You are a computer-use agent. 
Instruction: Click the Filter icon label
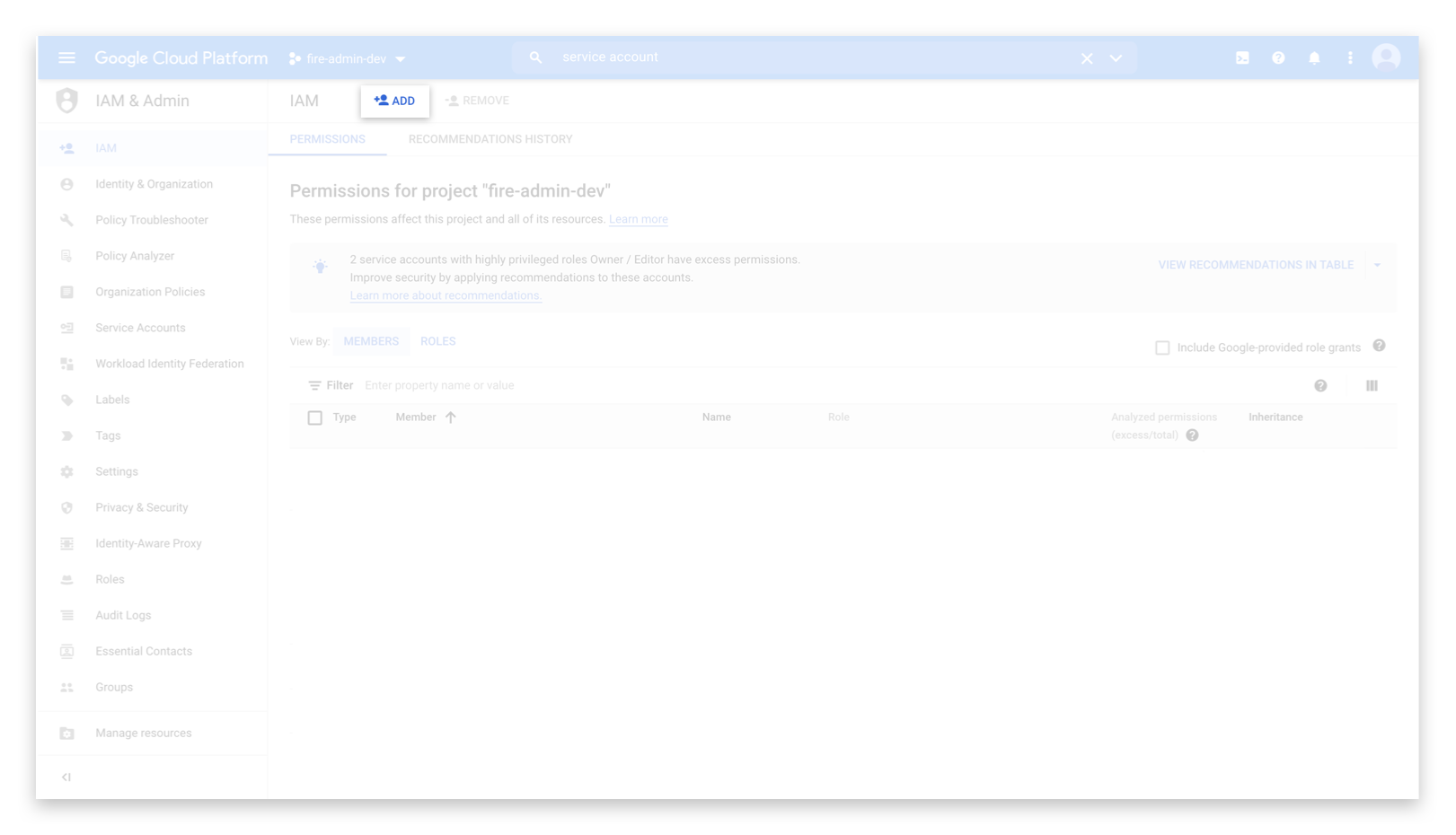[x=331, y=385]
